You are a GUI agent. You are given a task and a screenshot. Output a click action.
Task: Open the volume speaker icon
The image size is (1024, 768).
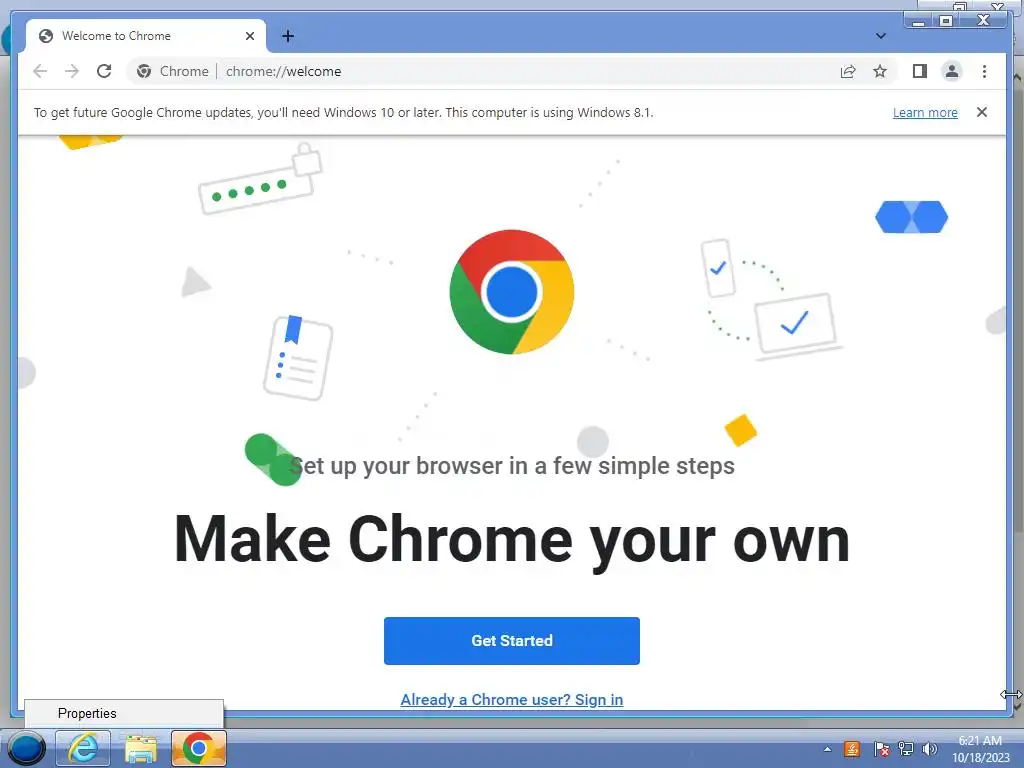point(929,749)
